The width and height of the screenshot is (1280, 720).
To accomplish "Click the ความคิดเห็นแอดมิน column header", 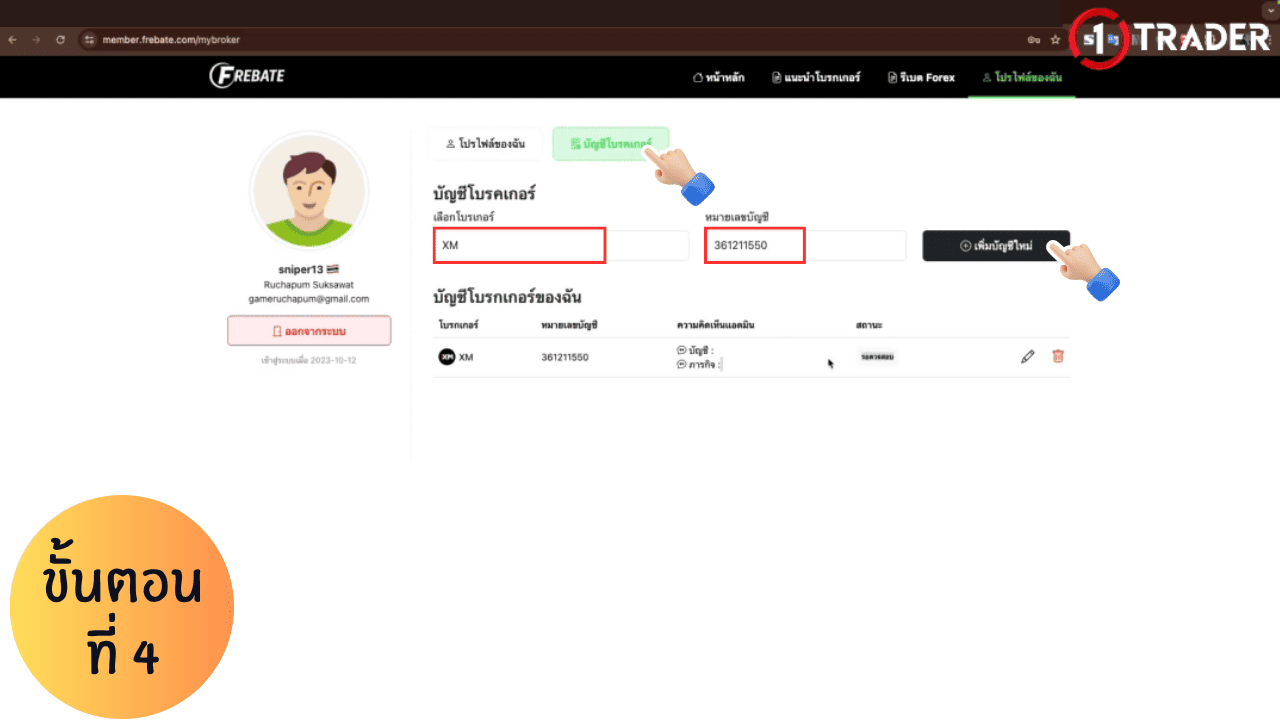I will click(x=718, y=326).
